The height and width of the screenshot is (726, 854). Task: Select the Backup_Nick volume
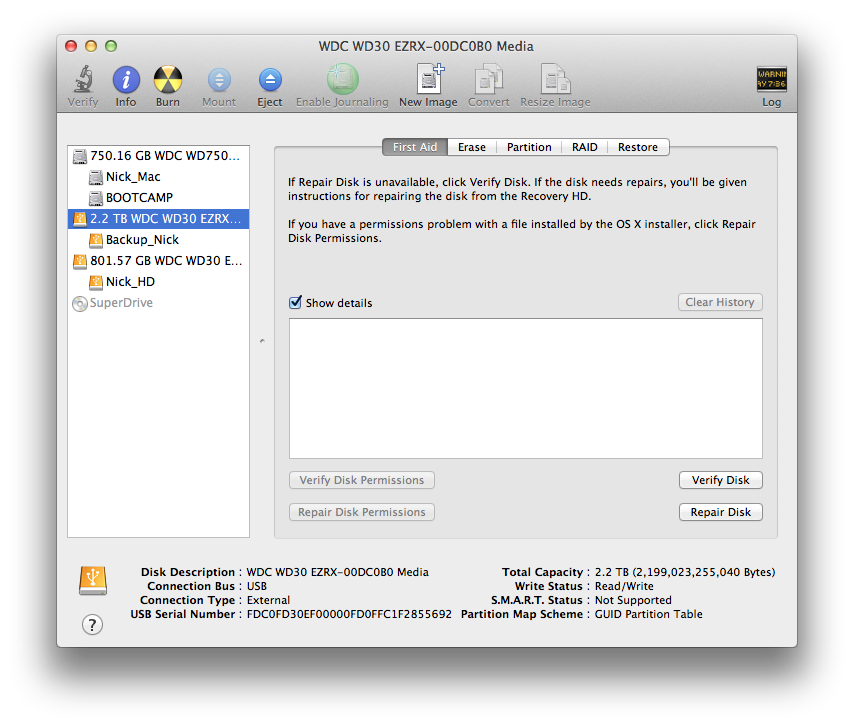coord(158,240)
